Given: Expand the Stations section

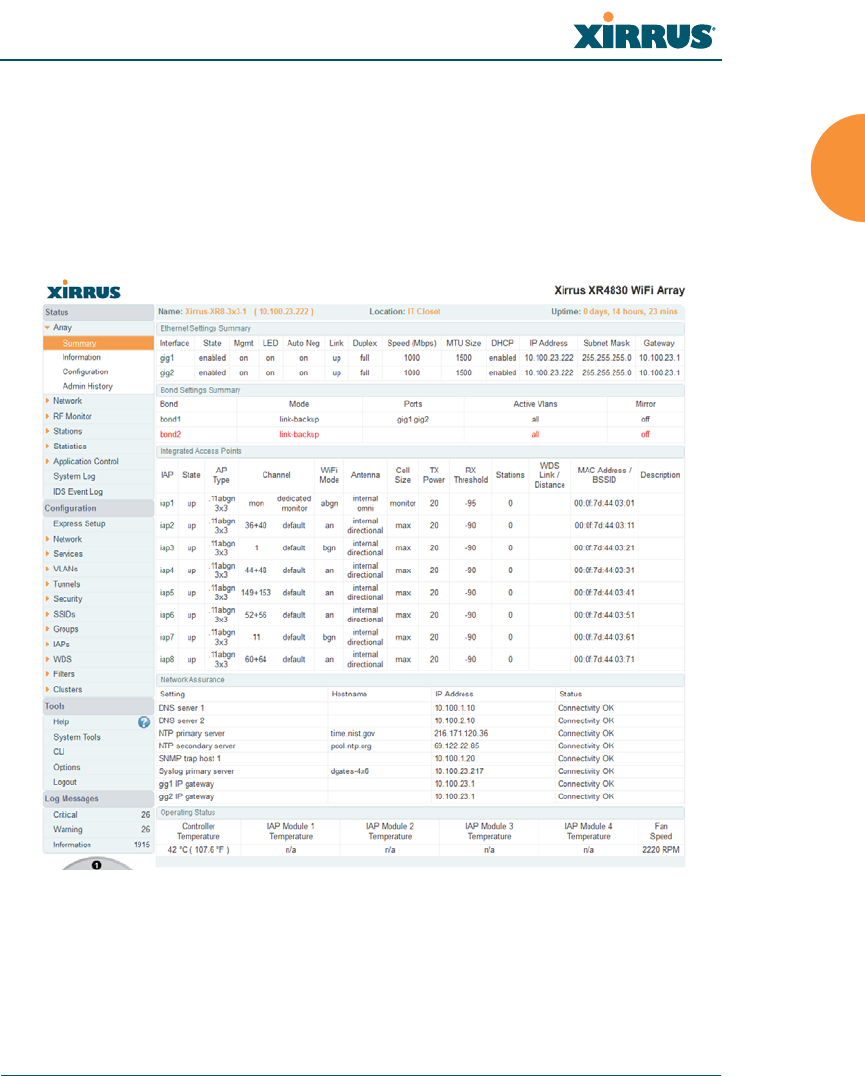Looking at the screenshot, I should click(47, 431).
